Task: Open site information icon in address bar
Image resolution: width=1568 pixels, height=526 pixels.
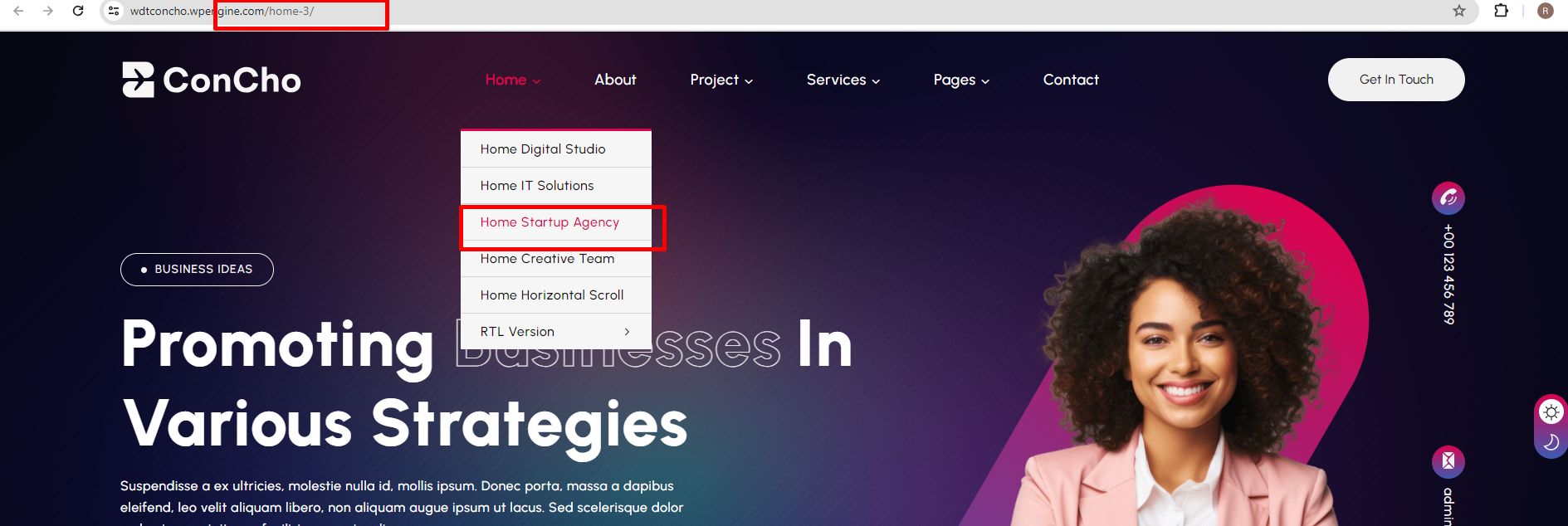Action: [114, 11]
